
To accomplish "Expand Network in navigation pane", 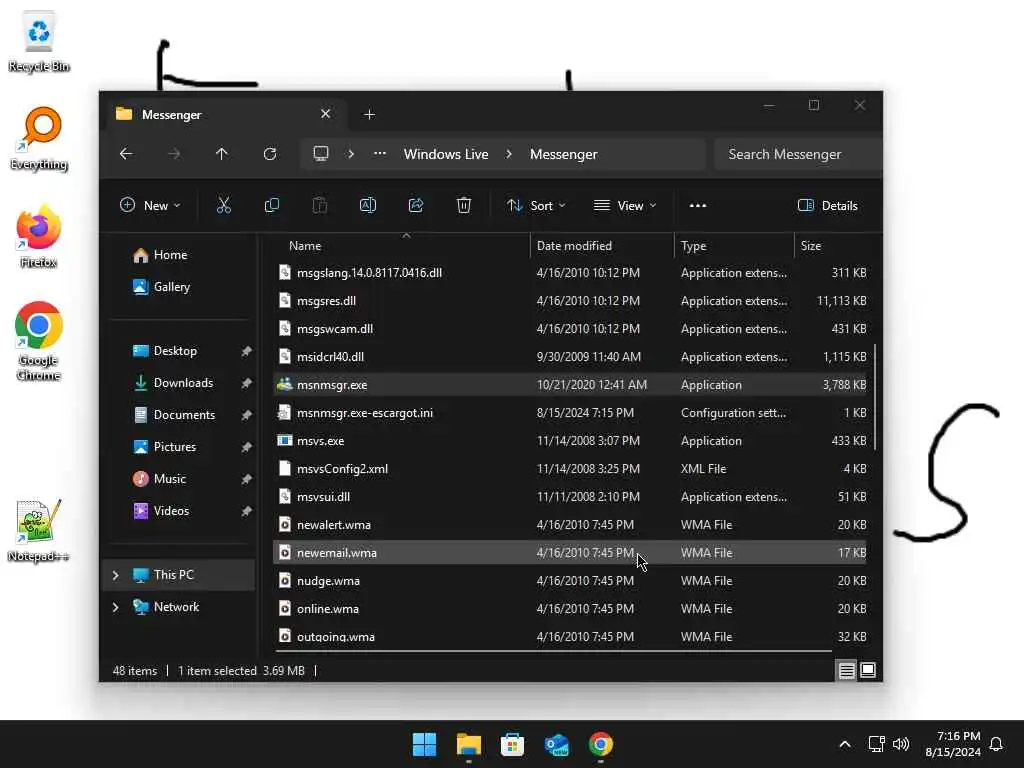I will tap(116, 607).
